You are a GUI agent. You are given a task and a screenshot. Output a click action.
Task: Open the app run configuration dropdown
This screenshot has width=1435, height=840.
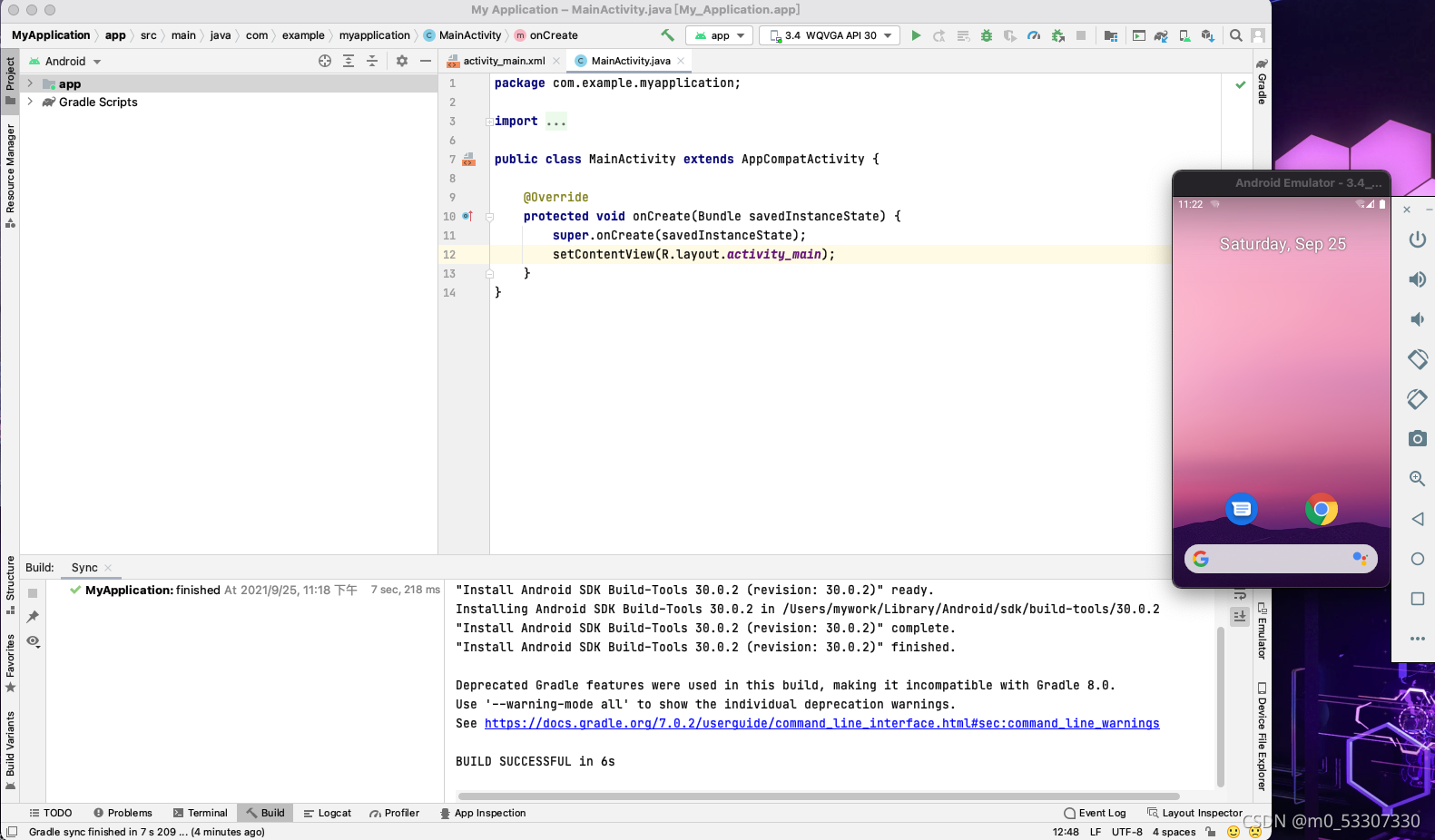[x=719, y=35]
